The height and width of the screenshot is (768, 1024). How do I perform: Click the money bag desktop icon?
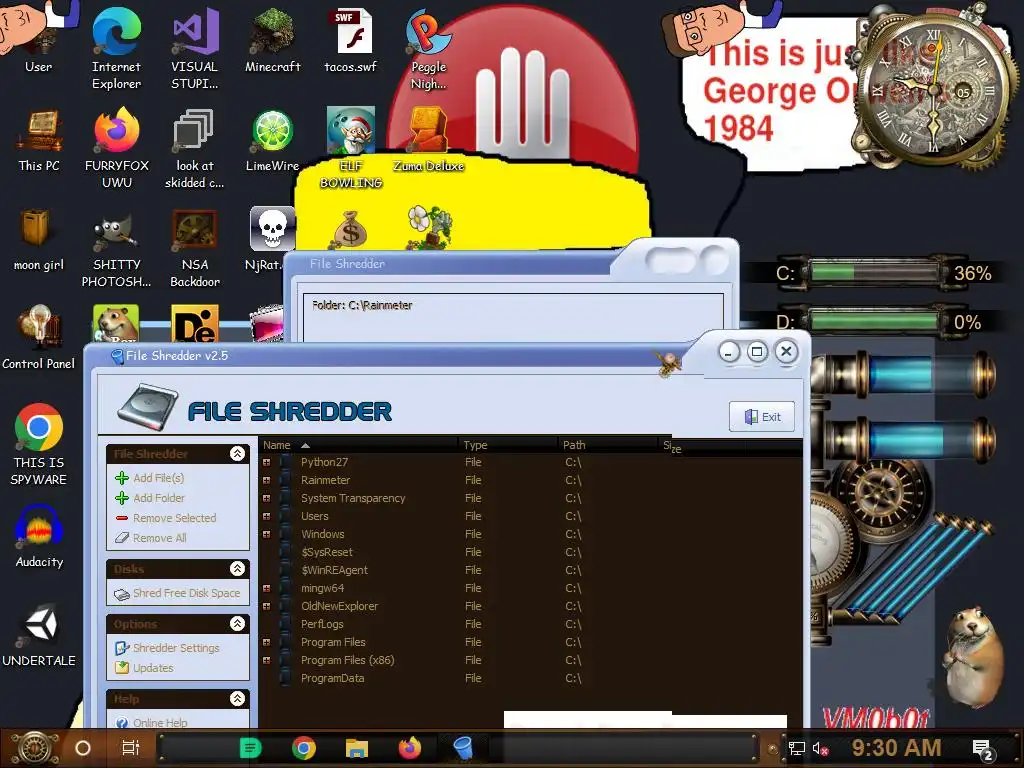pyautogui.click(x=351, y=229)
